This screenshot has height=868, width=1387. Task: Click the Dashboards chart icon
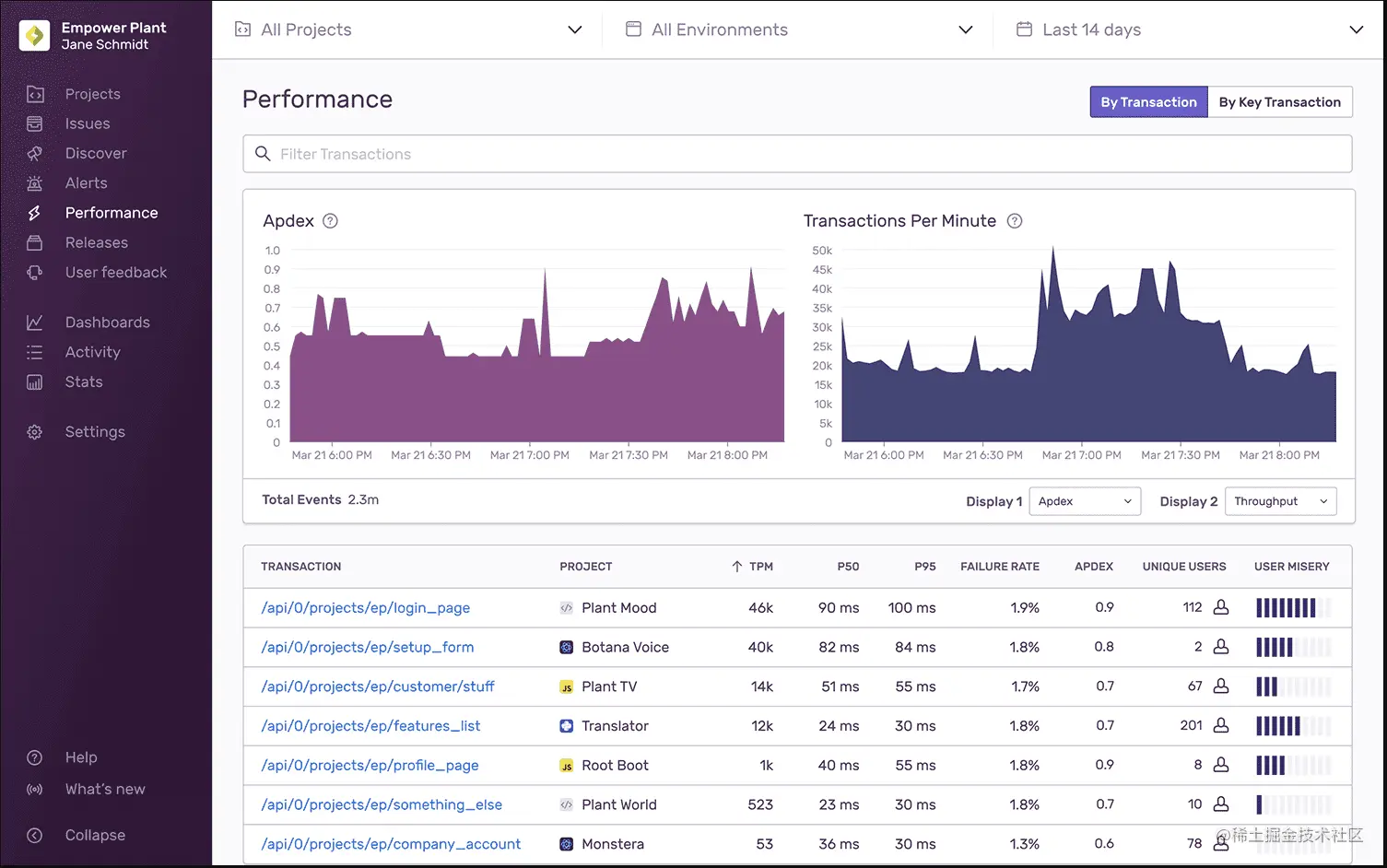tap(35, 323)
